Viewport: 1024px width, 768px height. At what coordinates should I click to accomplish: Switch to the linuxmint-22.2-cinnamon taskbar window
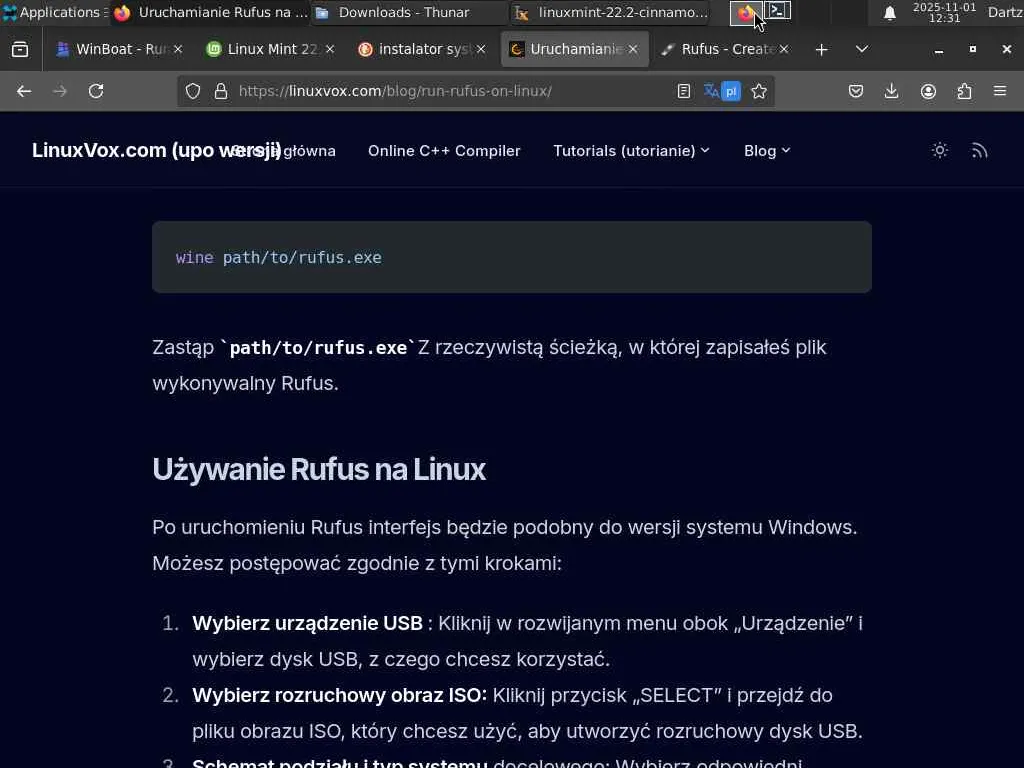pos(612,12)
